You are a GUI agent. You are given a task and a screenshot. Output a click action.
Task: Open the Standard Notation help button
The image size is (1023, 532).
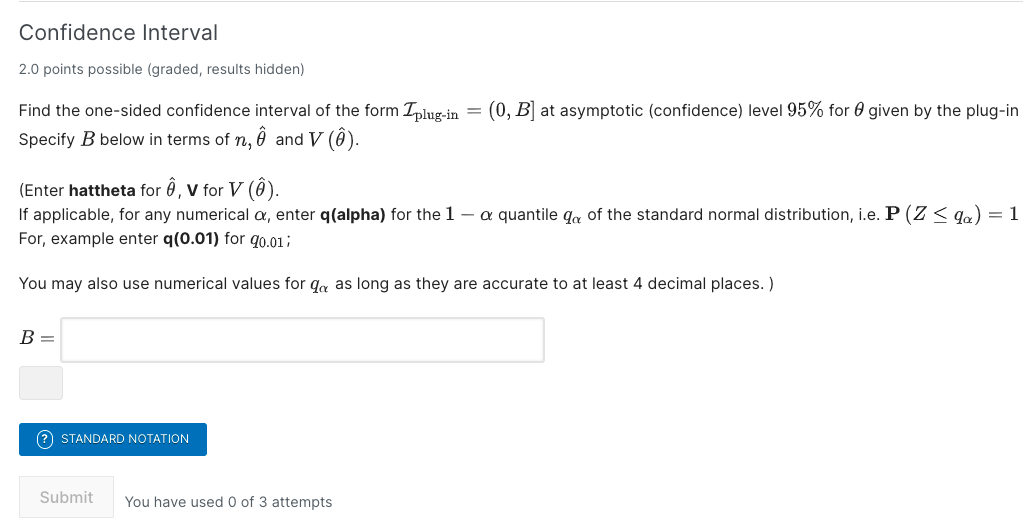[x=113, y=439]
